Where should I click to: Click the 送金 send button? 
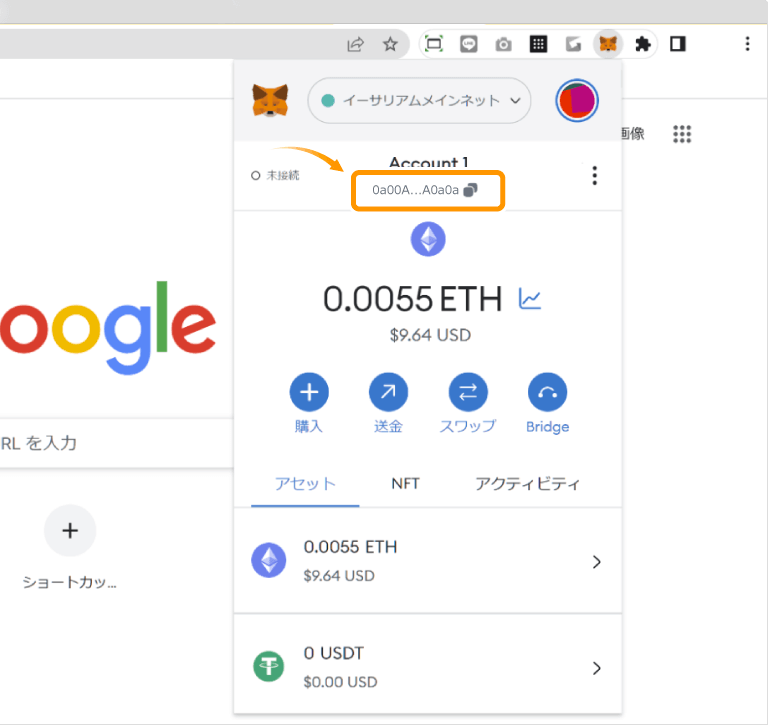(x=388, y=403)
